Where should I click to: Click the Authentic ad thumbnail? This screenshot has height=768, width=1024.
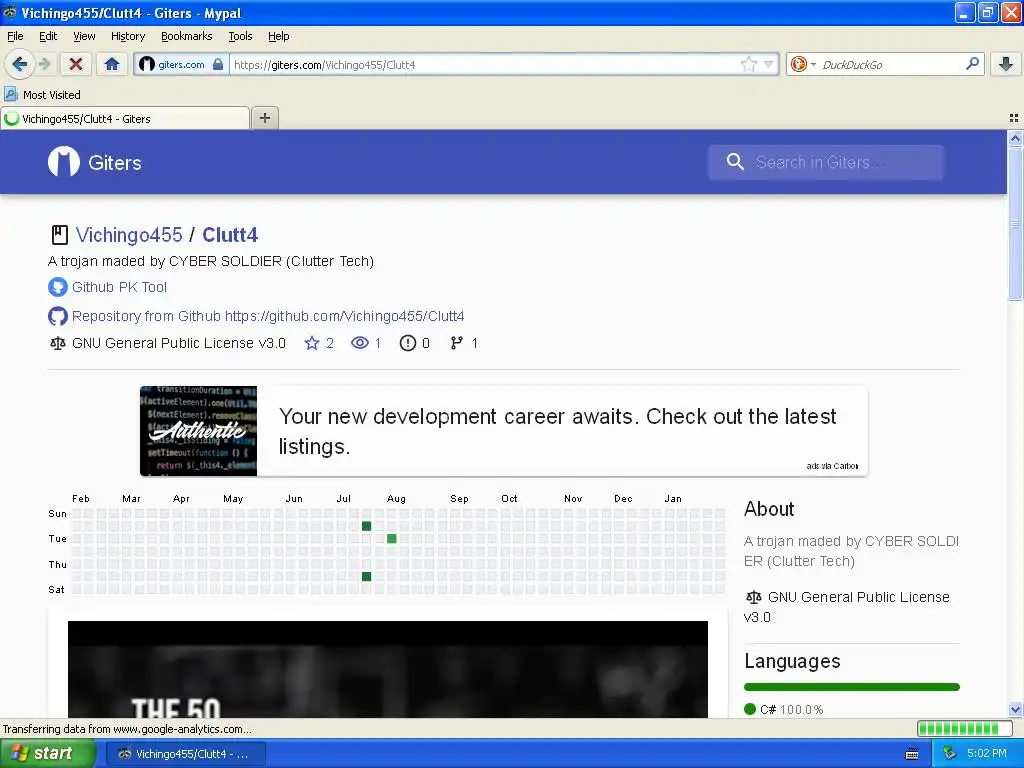tap(198, 430)
